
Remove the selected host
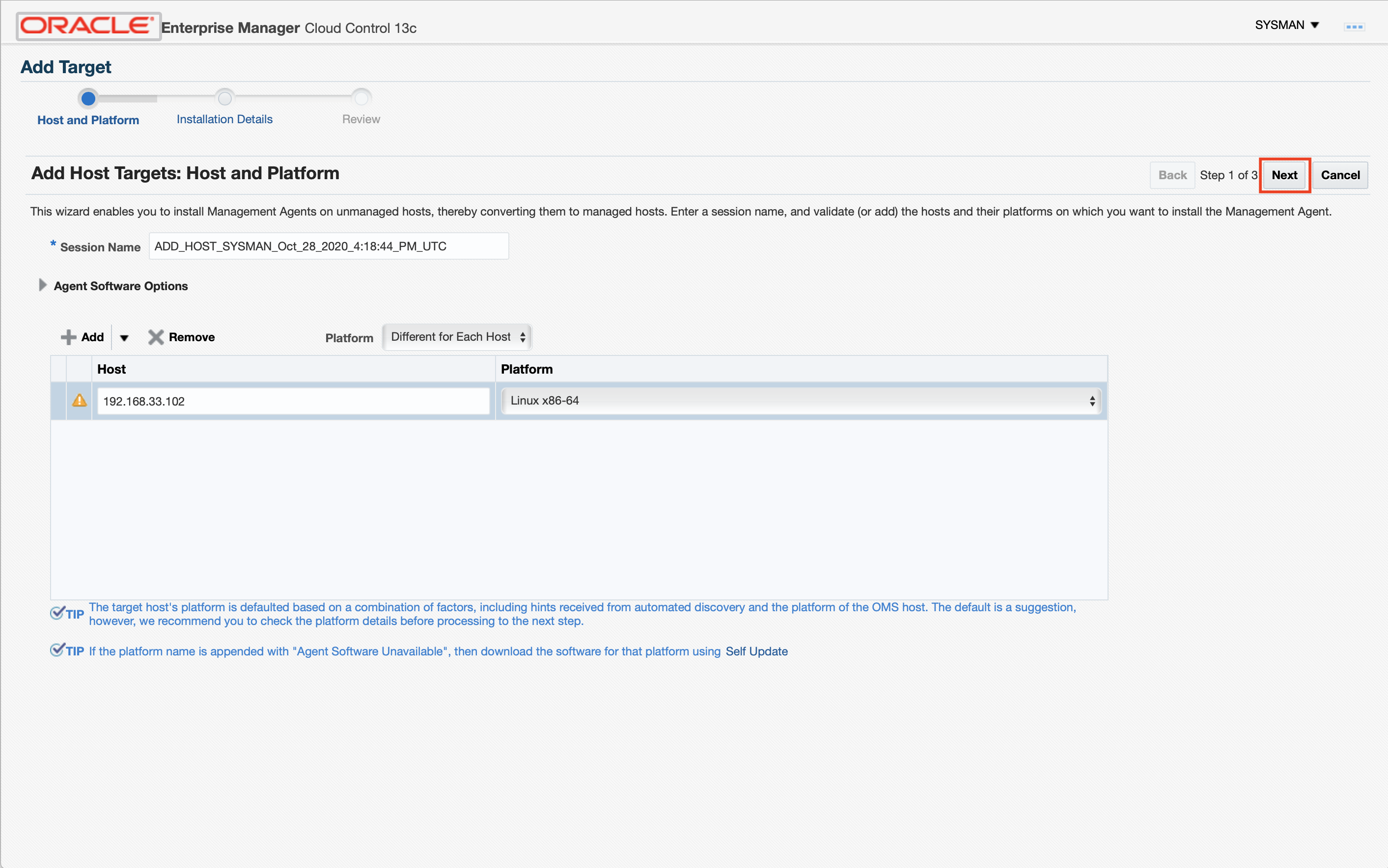(x=181, y=337)
